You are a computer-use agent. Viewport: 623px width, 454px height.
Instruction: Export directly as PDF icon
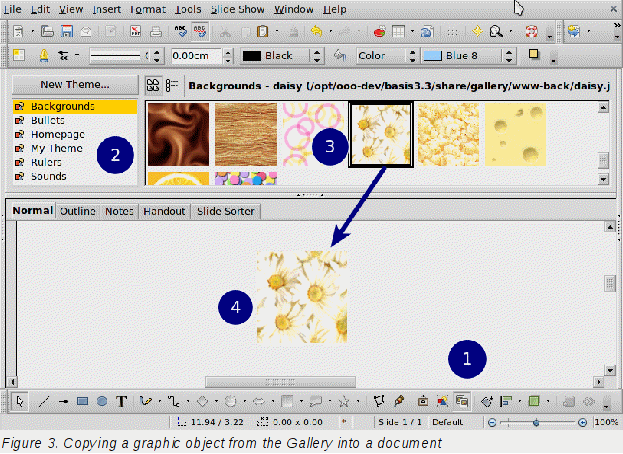coord(136,31)
